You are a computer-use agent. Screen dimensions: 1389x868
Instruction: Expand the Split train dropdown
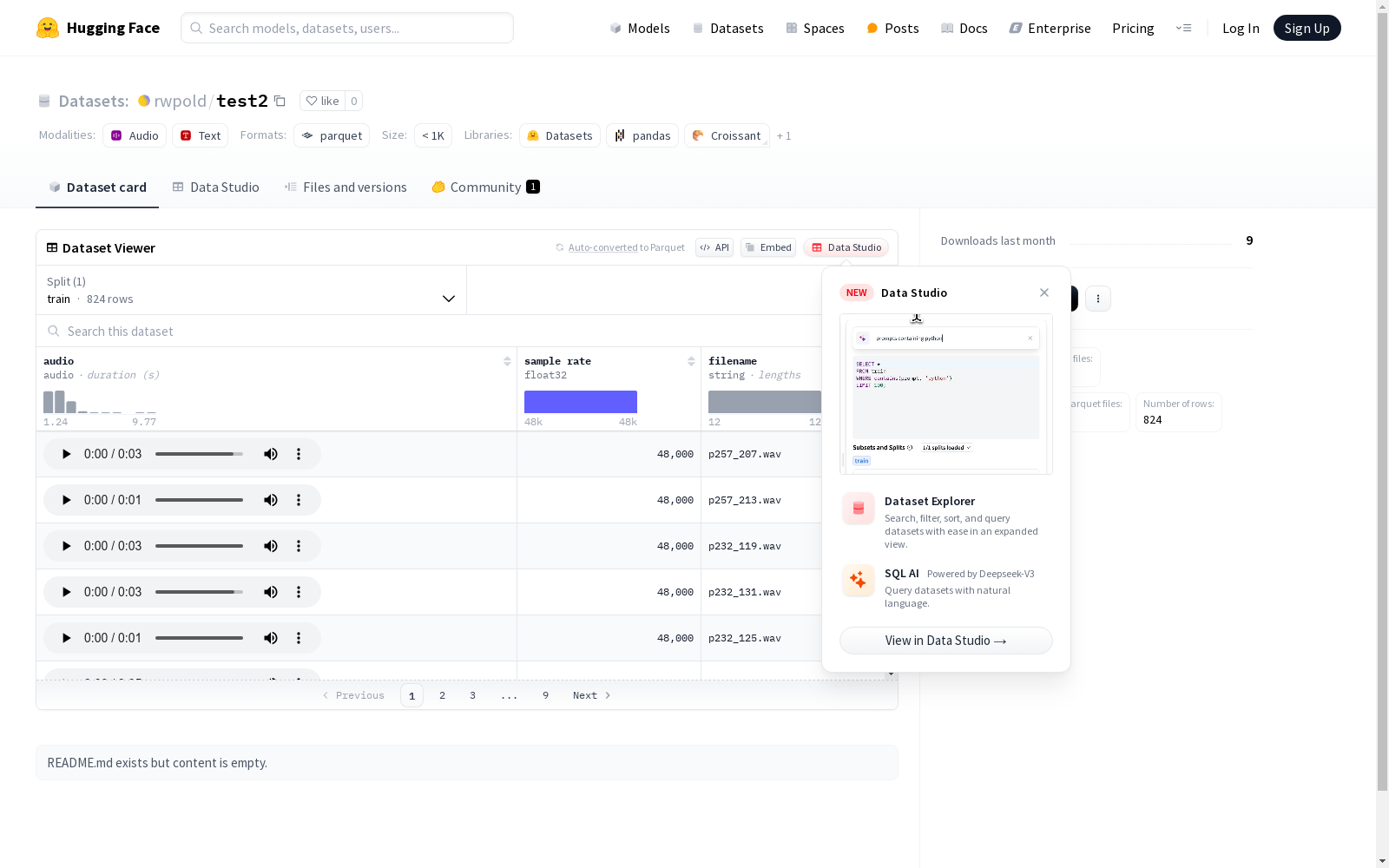(252, 290)
